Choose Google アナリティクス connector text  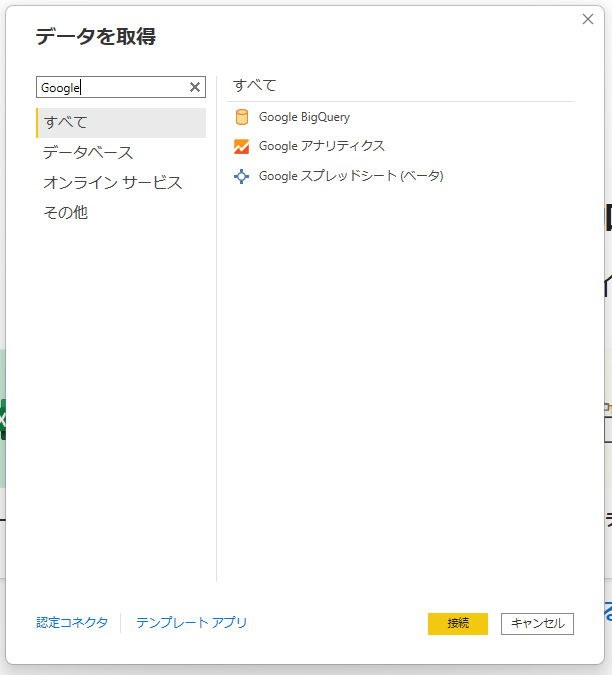[321, 146]
